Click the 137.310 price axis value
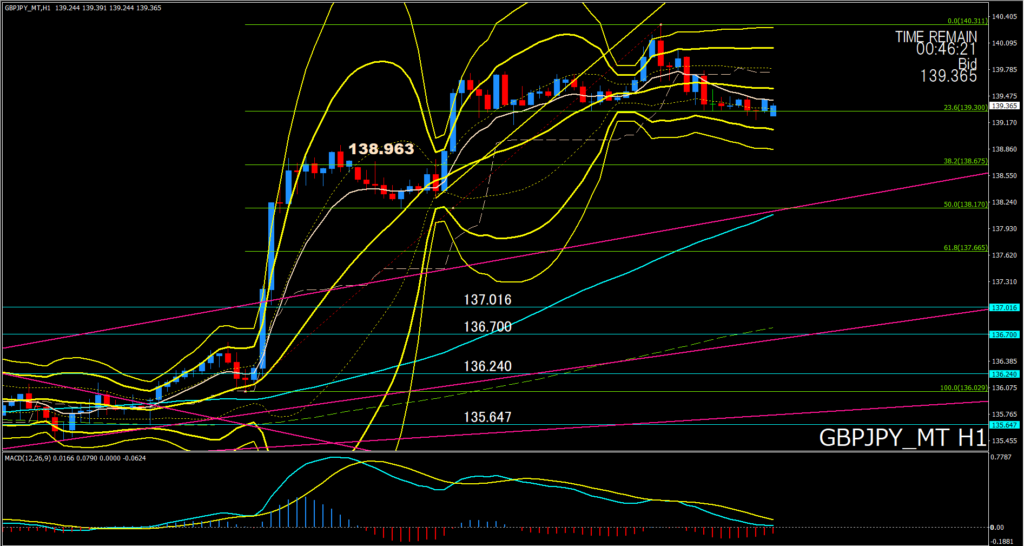Viewport: 1024px width, 546px height. tap(1006, 281)
